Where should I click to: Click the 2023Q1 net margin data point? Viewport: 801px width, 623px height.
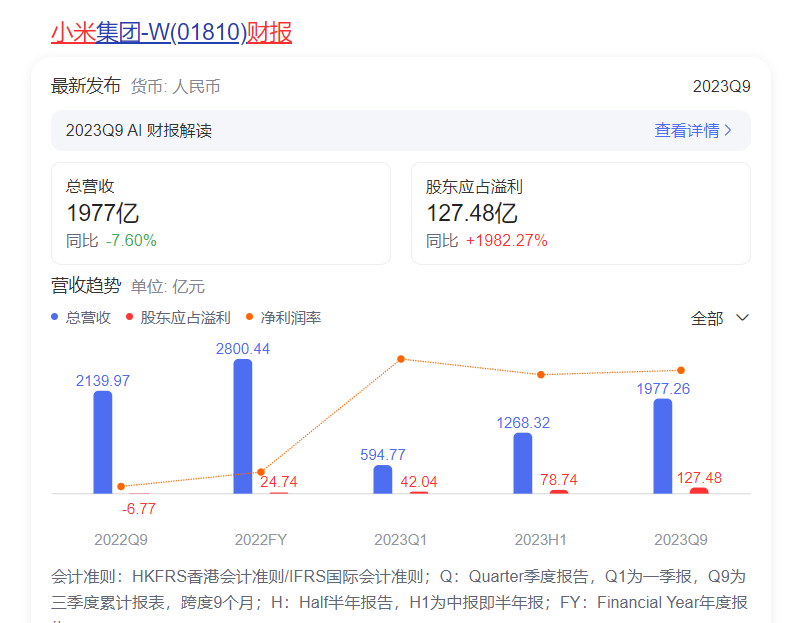click(x=401, y=359)
